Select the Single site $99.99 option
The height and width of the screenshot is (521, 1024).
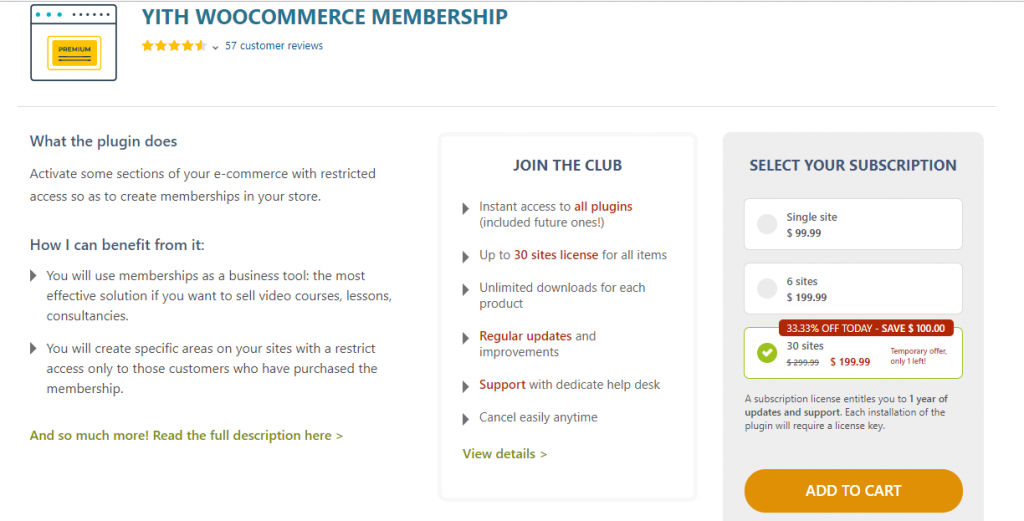click(853, 224)
